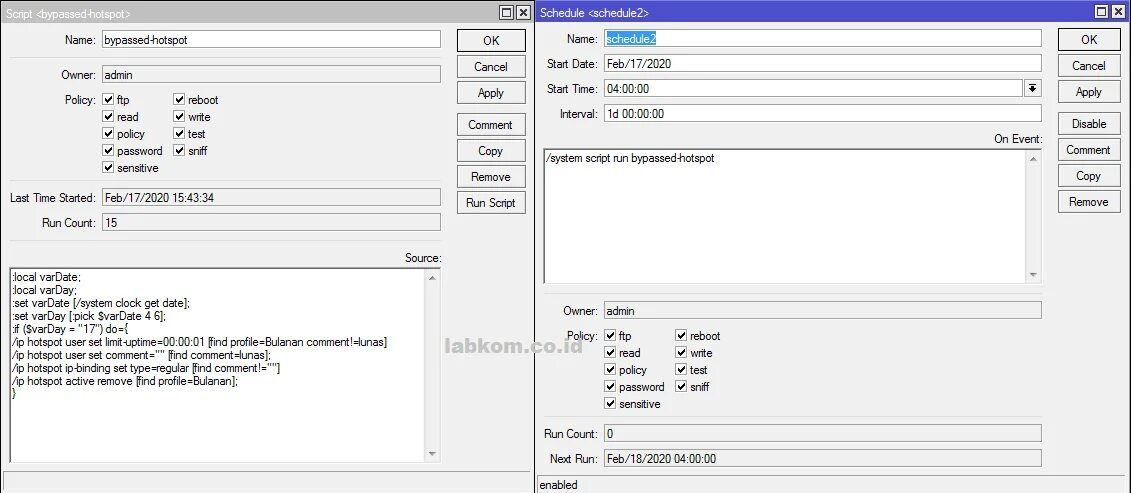Viewport: 1131px width, 493px height.
Task: Toggle read policy in Script window
Action: coord(108,116)
